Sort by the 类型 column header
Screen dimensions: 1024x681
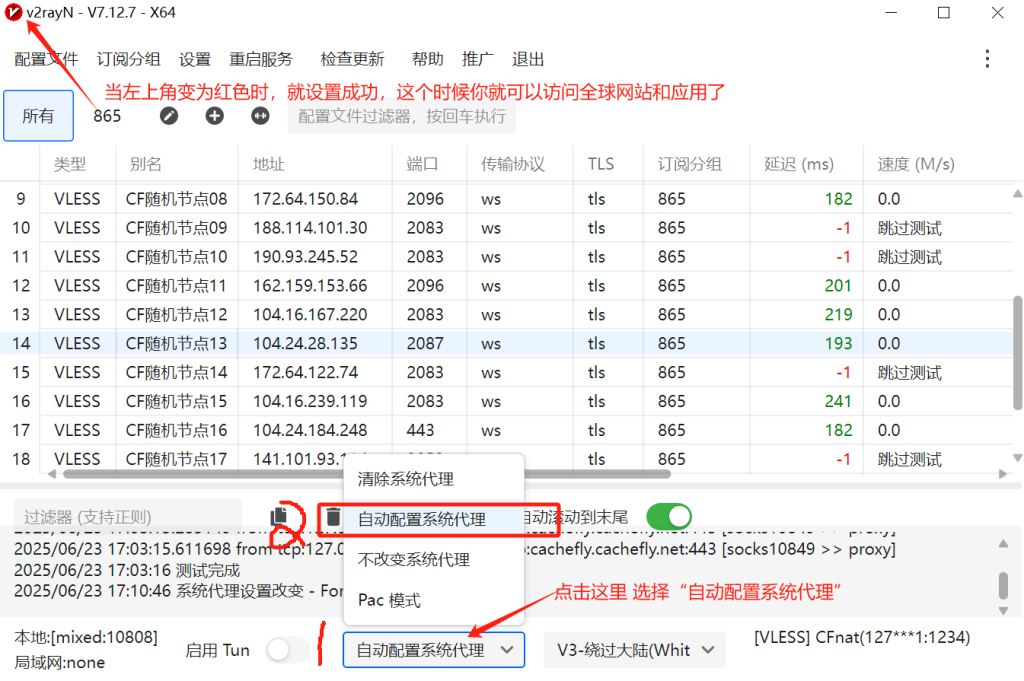77,164
